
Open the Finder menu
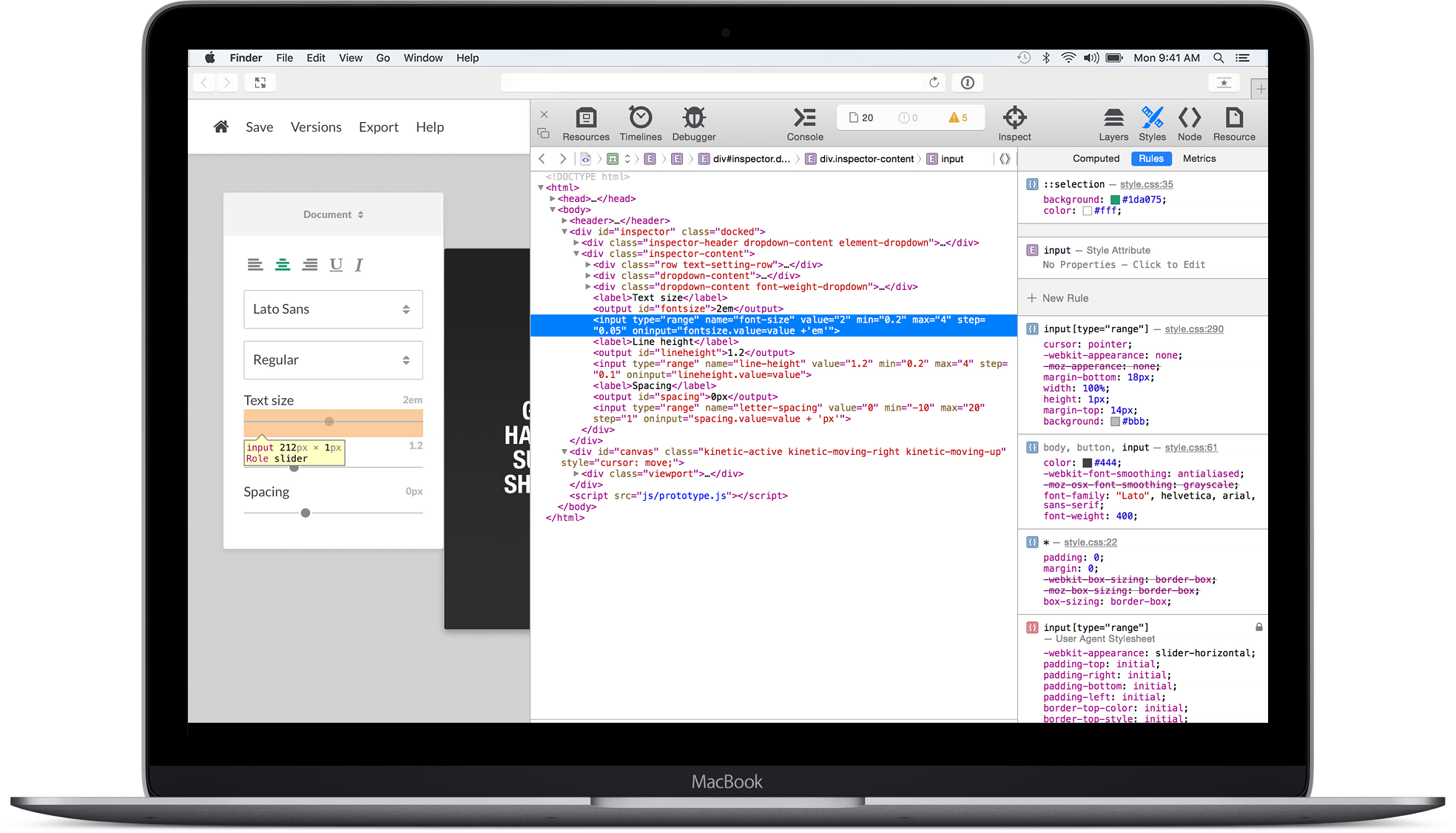point(246,58)
